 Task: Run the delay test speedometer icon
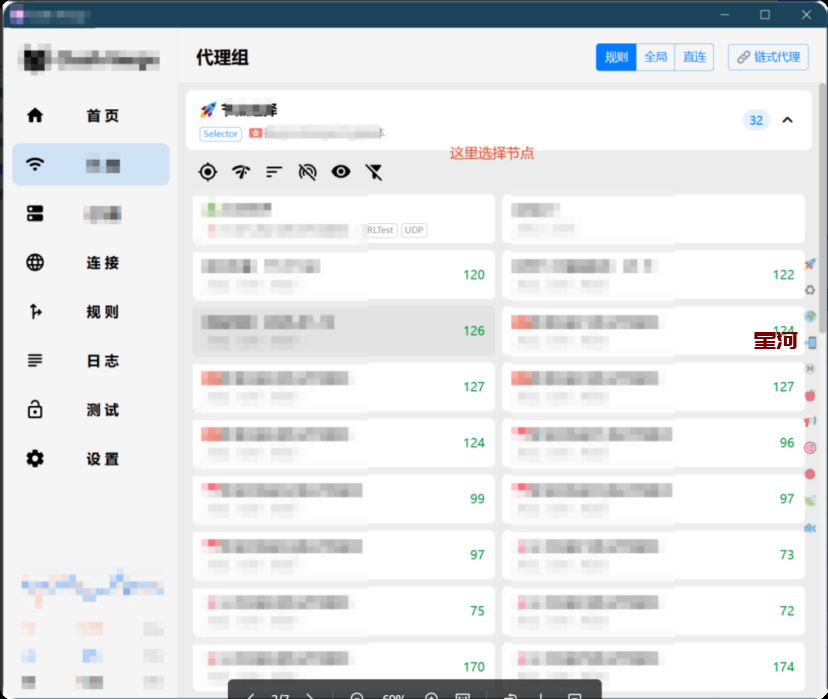[241, 172]
